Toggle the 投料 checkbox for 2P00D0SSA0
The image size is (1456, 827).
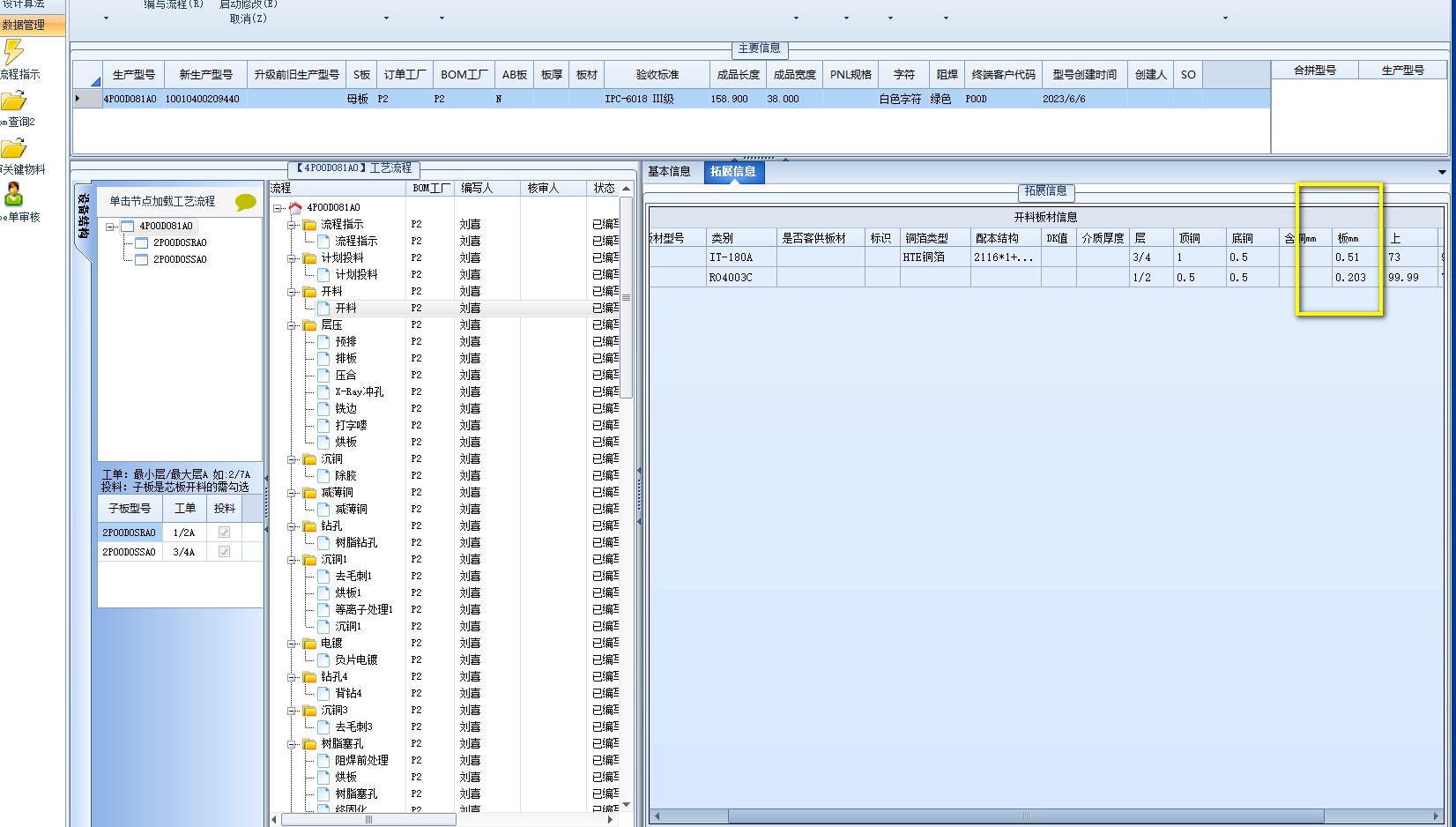tap(224, 552)
